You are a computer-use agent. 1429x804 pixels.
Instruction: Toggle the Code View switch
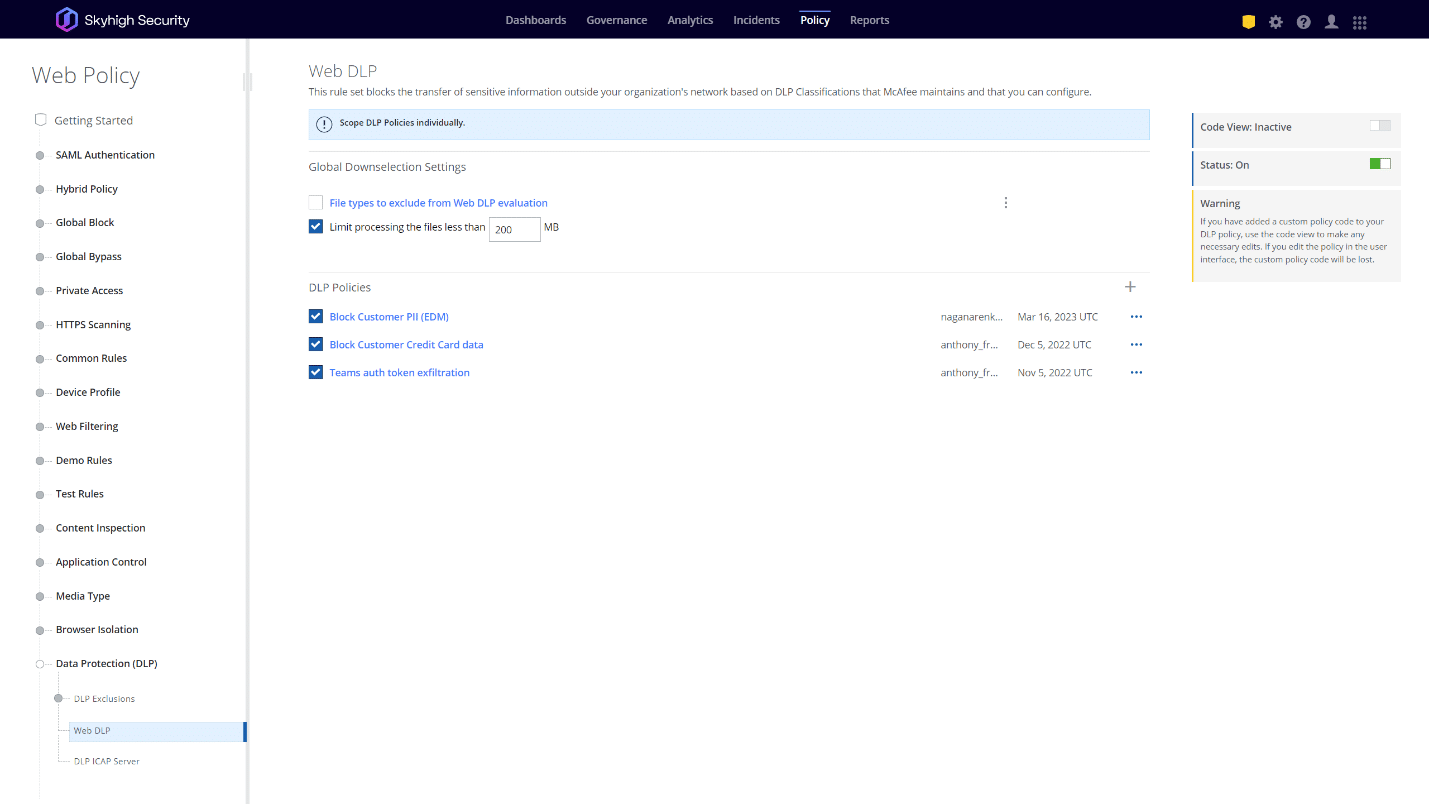click(x=1379, y=126)
